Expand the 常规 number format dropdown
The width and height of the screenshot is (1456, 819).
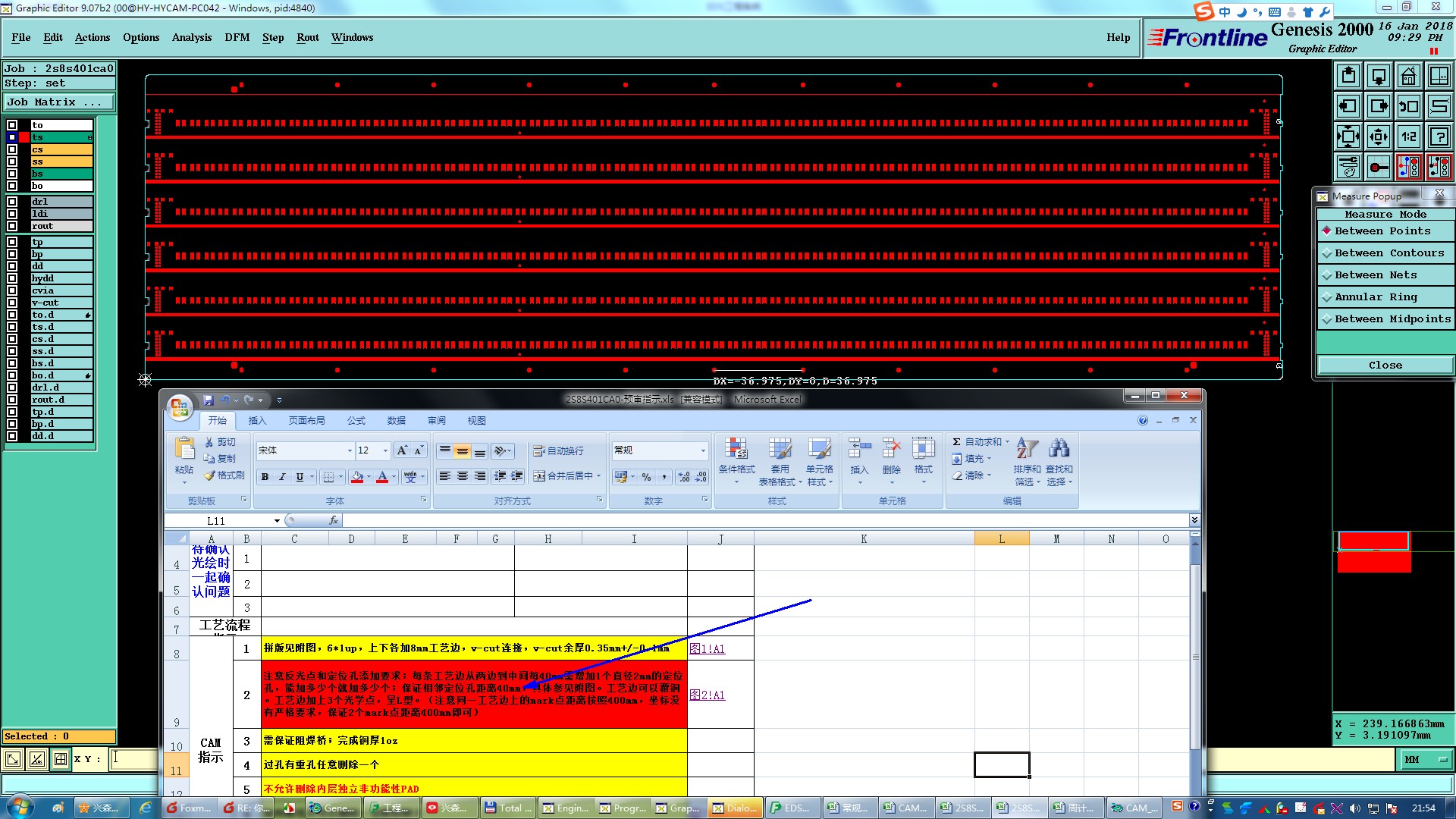pos(702,450)
